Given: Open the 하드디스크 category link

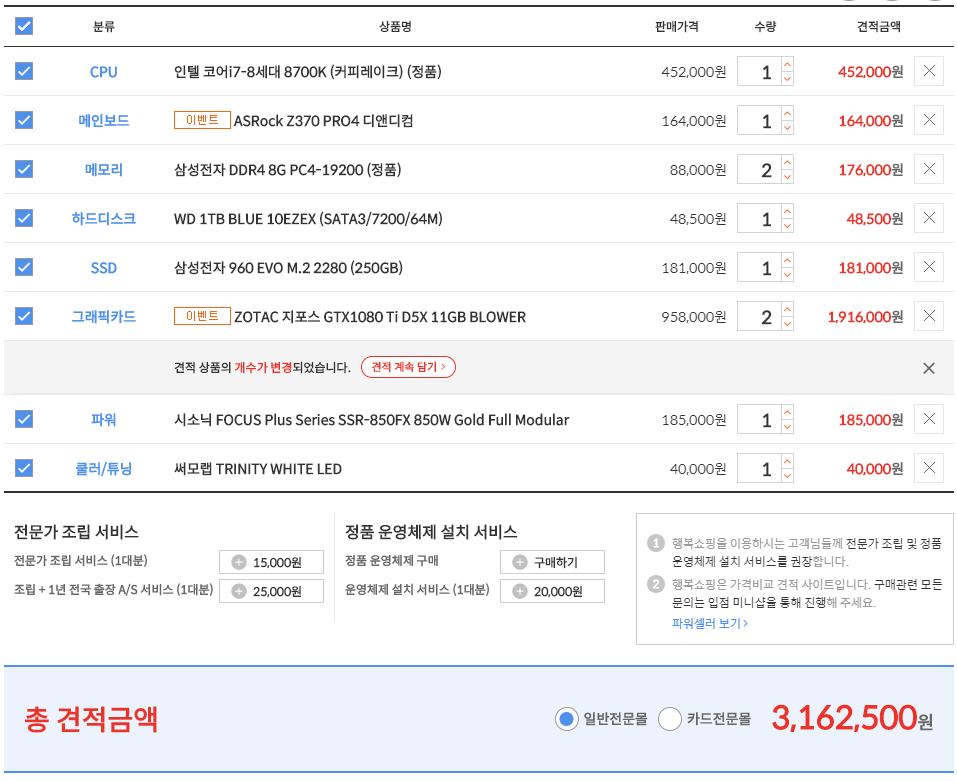Looking at the screenshot, I should point(103,218).
